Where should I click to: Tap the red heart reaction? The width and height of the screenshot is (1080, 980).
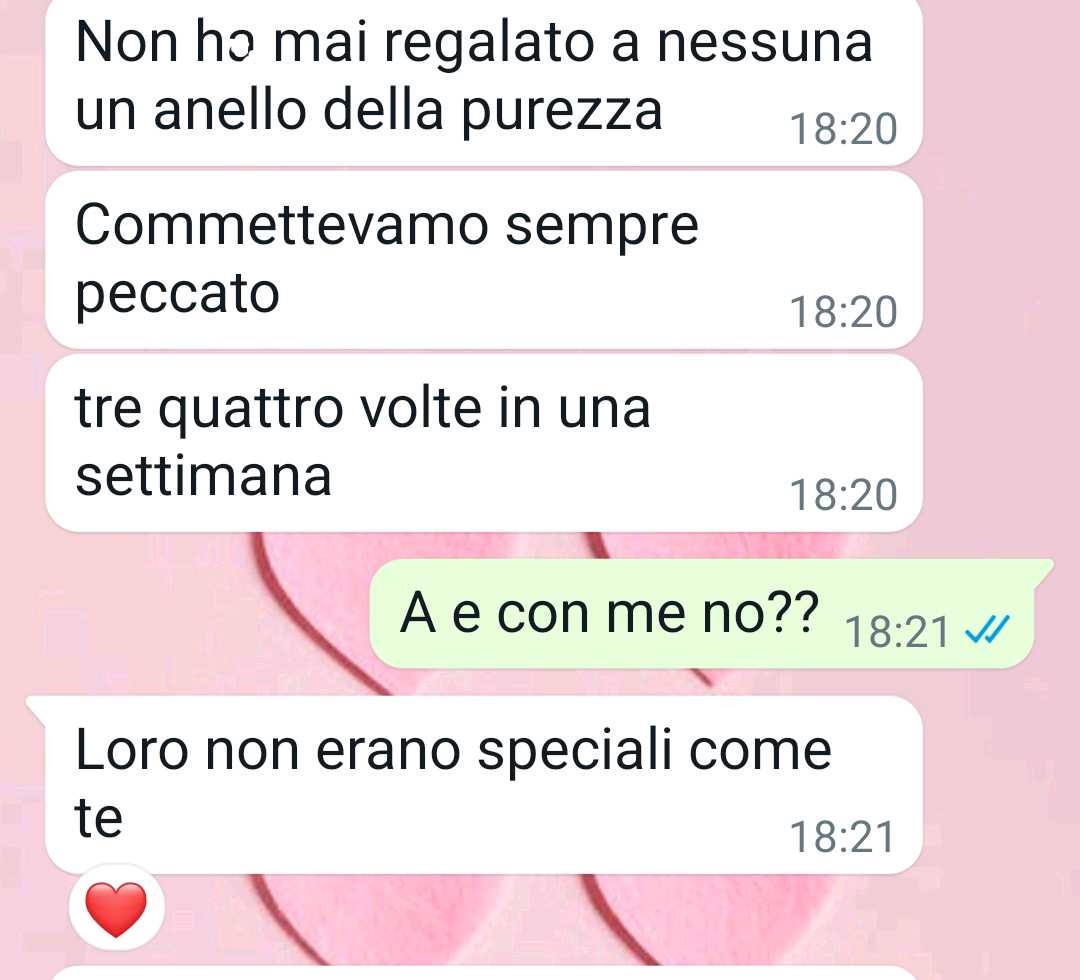pos(116,909)
